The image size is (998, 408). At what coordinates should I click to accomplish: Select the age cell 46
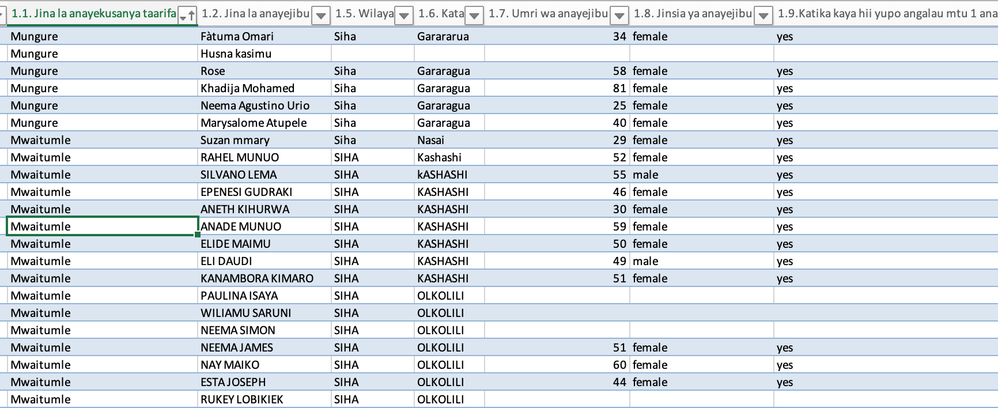558,192
